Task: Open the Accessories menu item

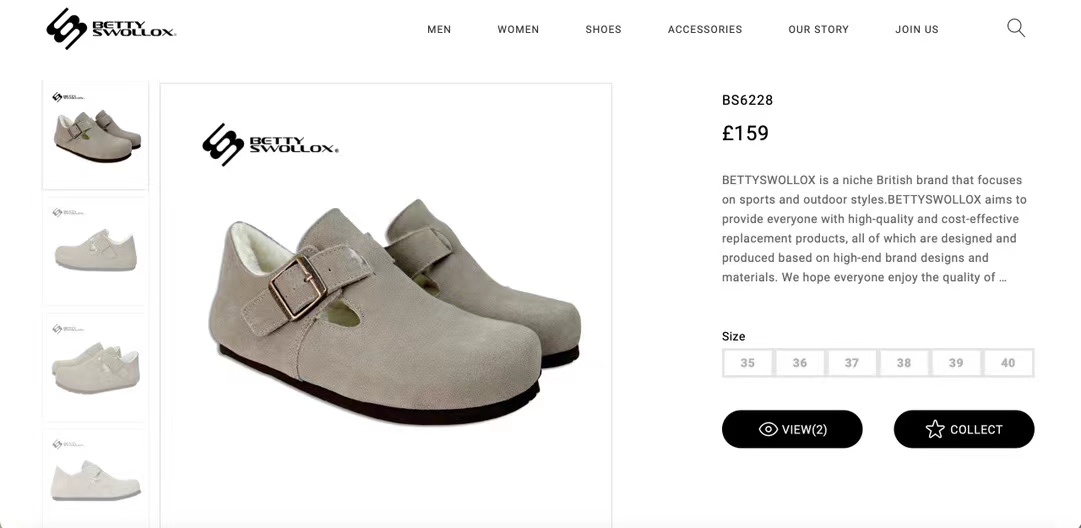Action: 705,30
